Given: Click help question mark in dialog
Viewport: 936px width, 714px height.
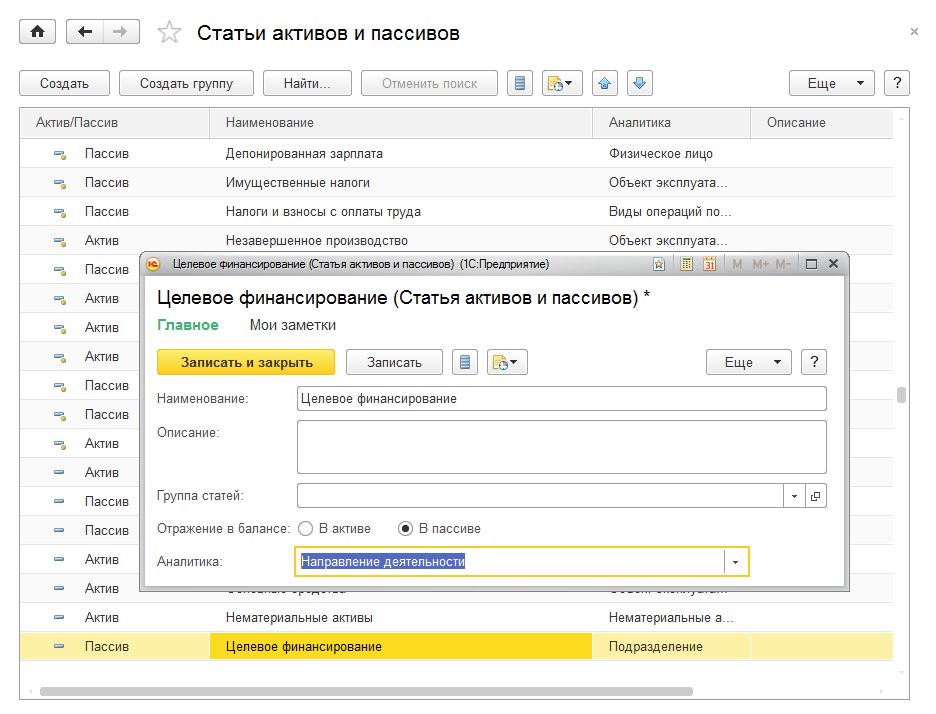Looking at the screenshot, I should tap(815, 362).
